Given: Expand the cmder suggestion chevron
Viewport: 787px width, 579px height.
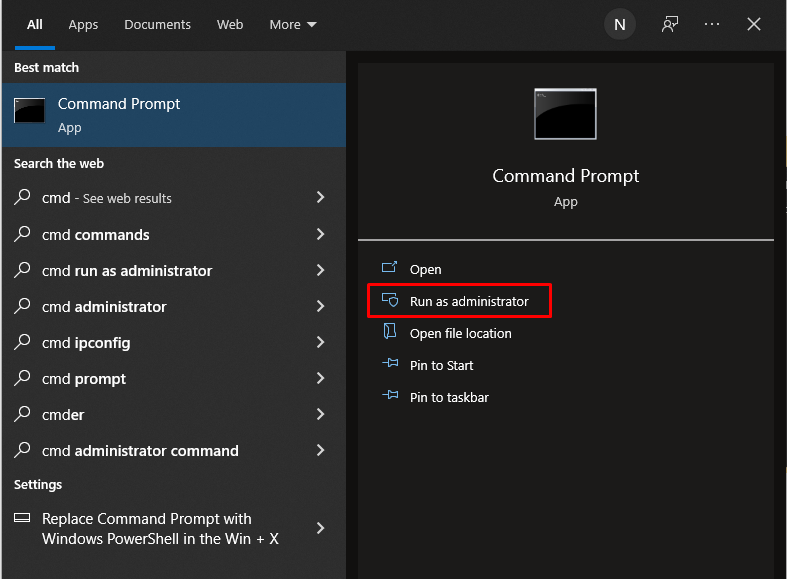Looking at the screenshot, I should (x=320, y=414).
